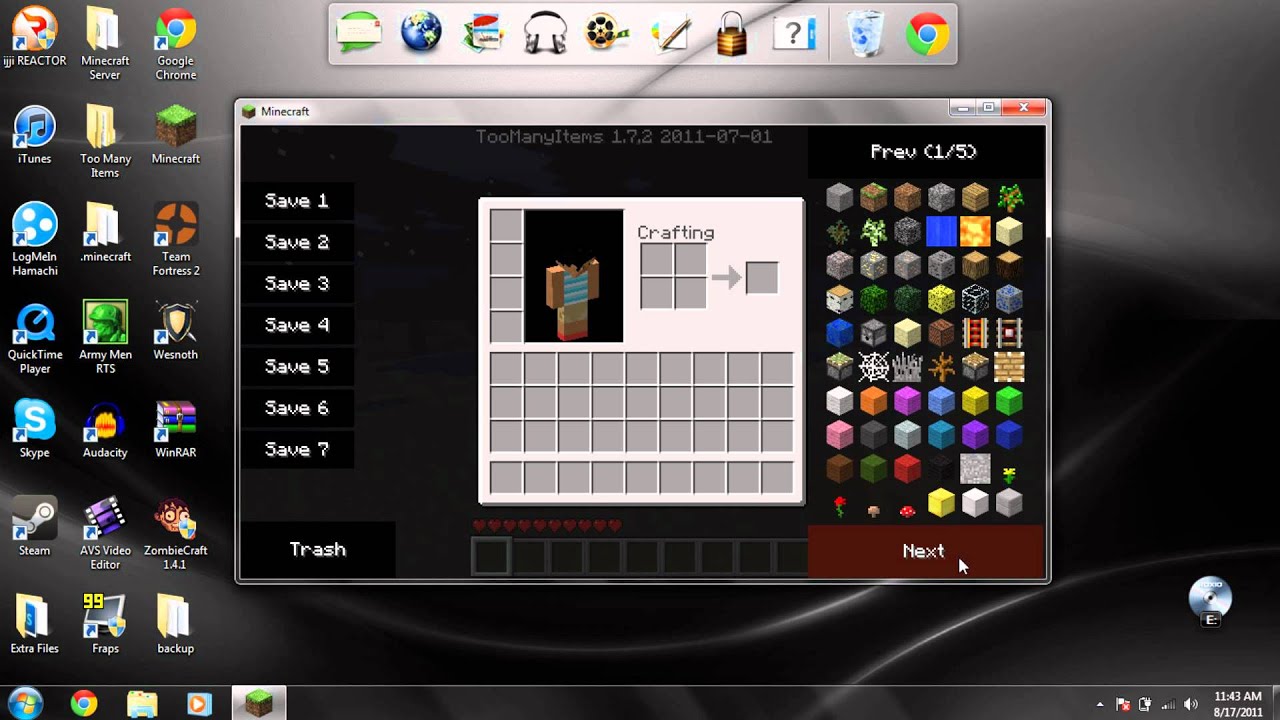
Task: Open the Steam desktop shortcut
Action: point(34,527)
